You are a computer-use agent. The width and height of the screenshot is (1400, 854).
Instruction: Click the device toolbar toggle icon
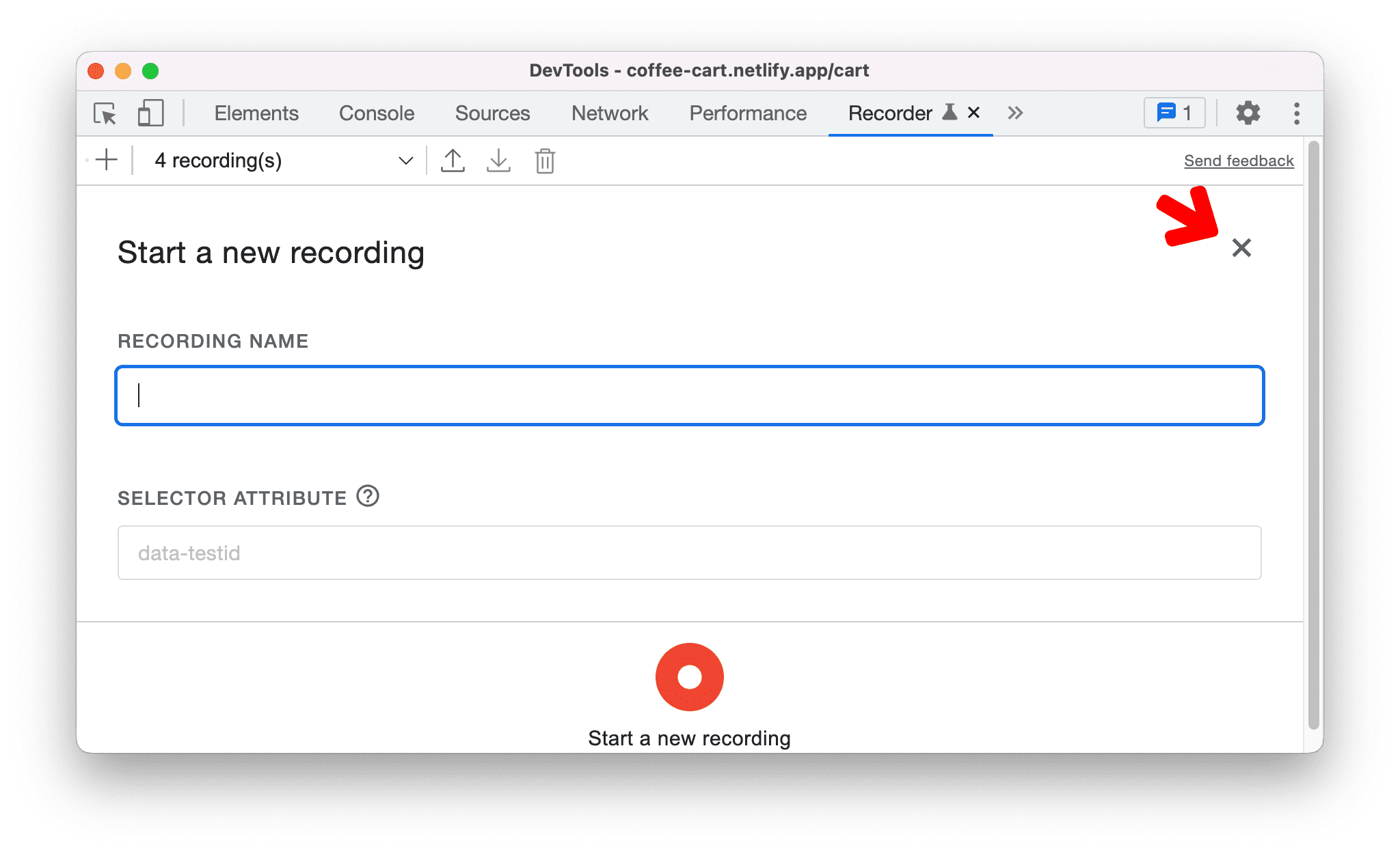148,112
